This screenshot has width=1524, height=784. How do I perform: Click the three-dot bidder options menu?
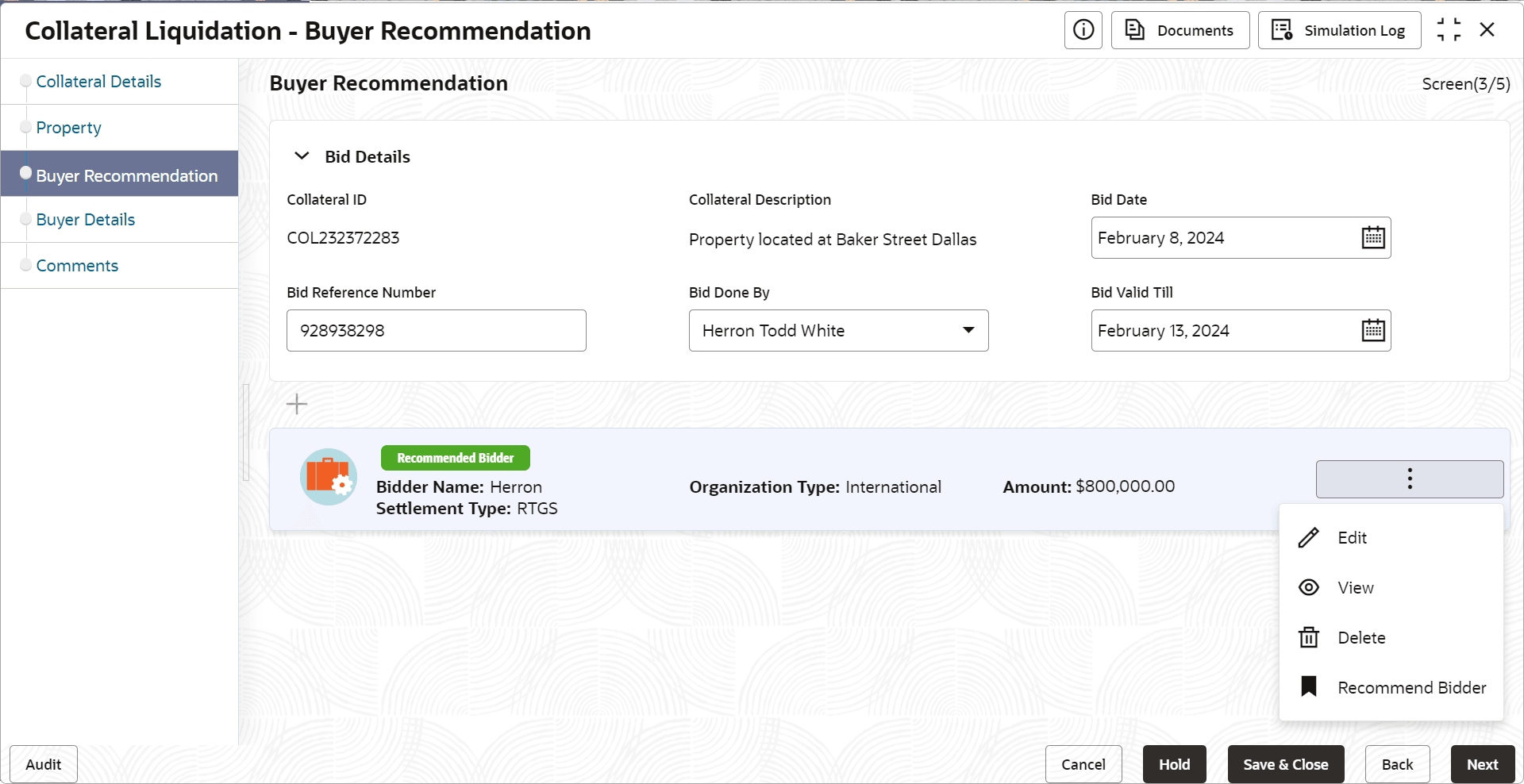tap(1409, 478)
